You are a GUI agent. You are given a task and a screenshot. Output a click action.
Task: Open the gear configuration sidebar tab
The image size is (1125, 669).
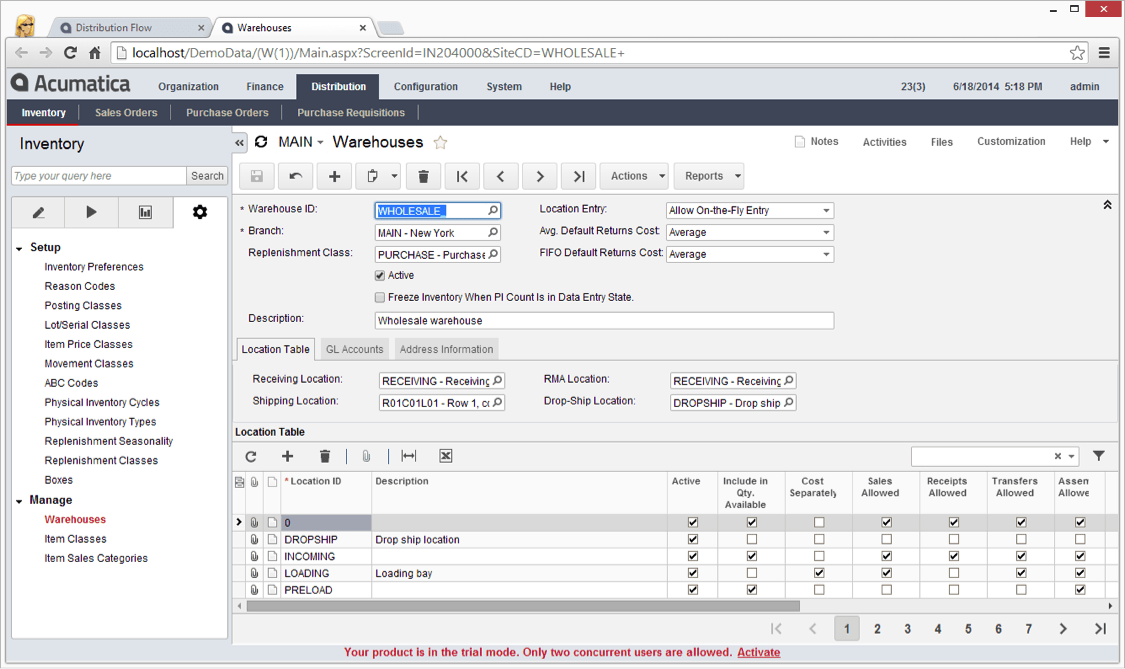(x=200, y=212)
